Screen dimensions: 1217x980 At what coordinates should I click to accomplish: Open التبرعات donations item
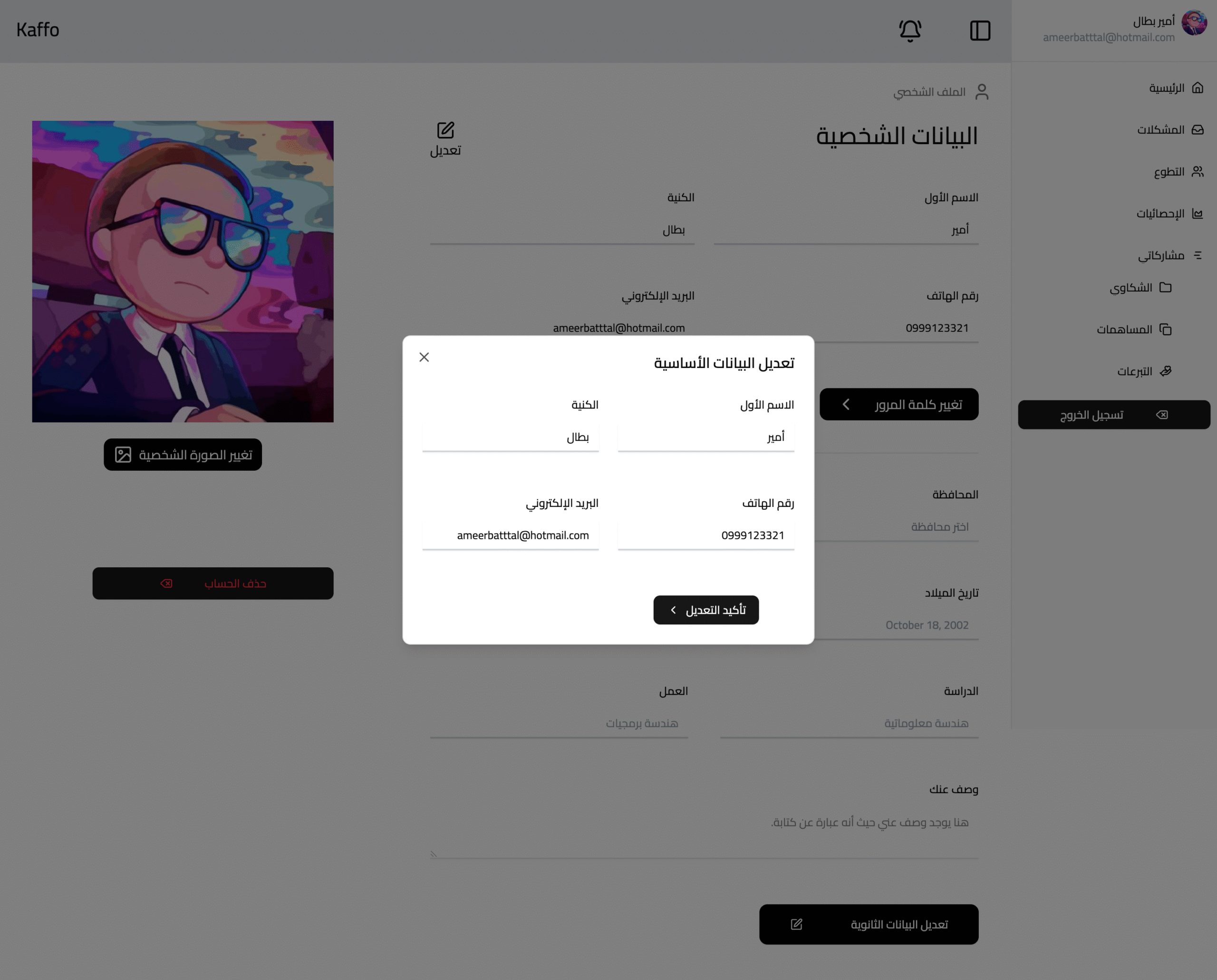pyautogui.click(x=1144, y=371)
